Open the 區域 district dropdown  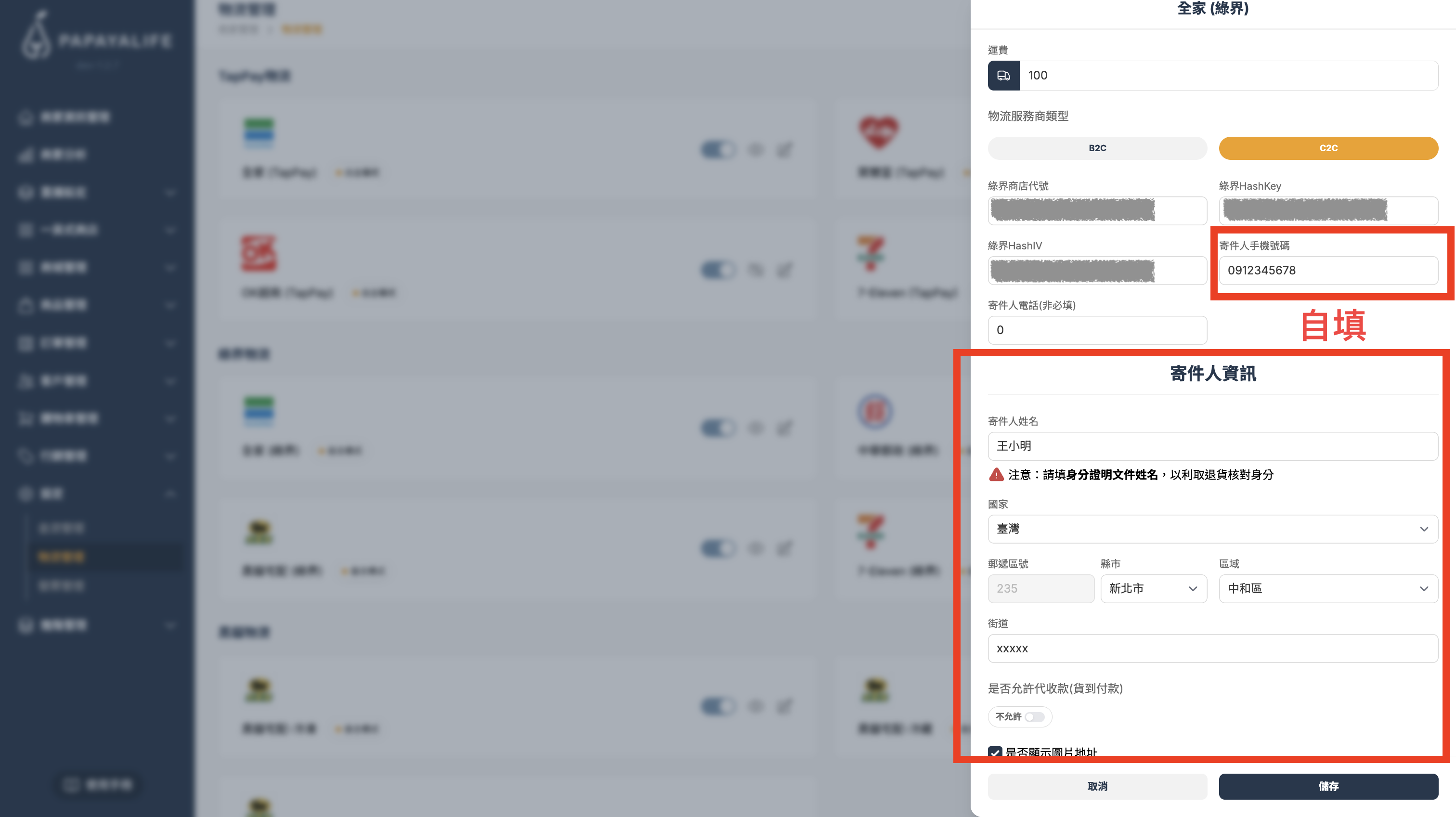pyautogui.click(x=1328, y=589)
